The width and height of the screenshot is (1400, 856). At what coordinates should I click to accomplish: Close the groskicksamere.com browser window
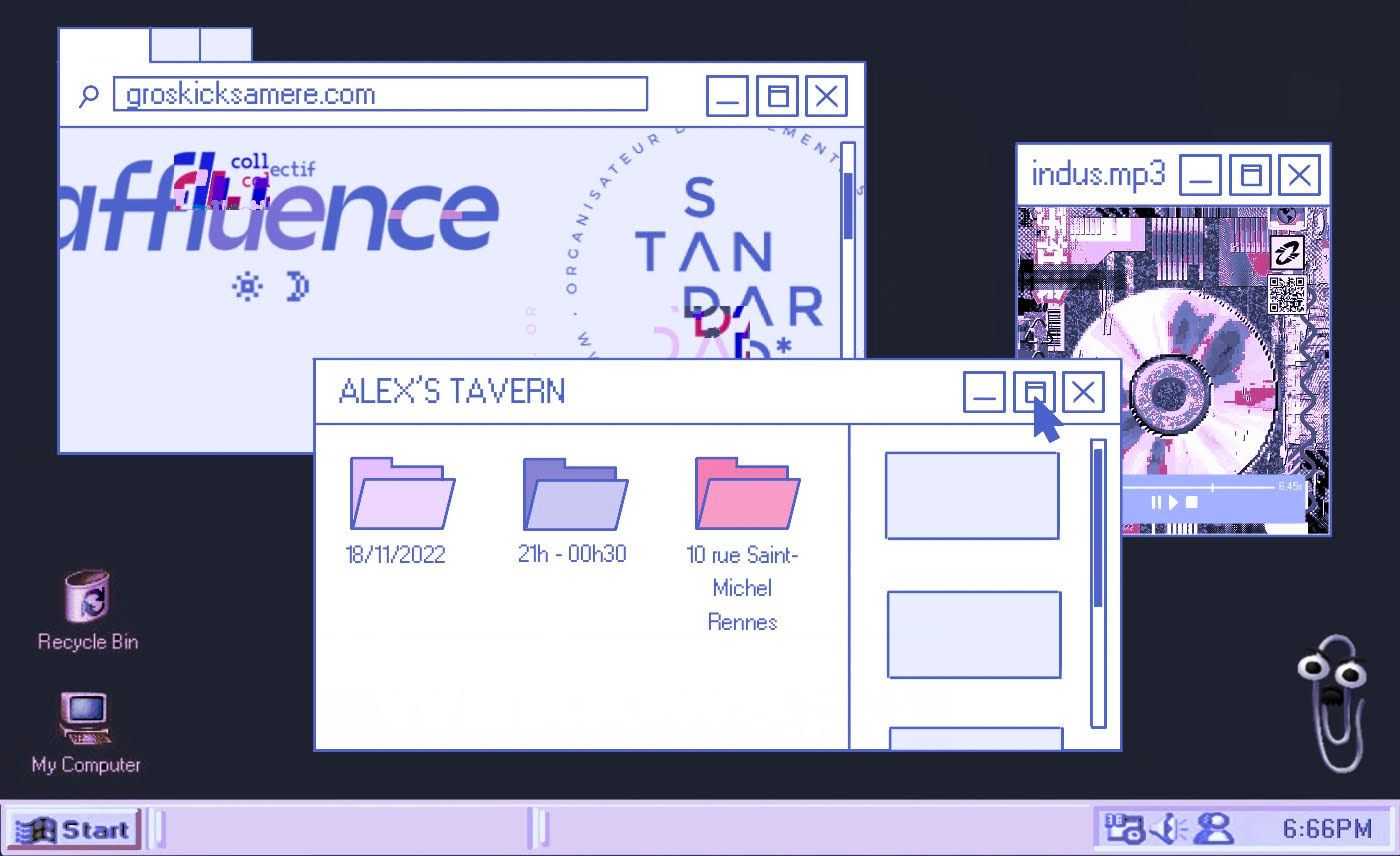pyautogui.click(x=826, y=96)
